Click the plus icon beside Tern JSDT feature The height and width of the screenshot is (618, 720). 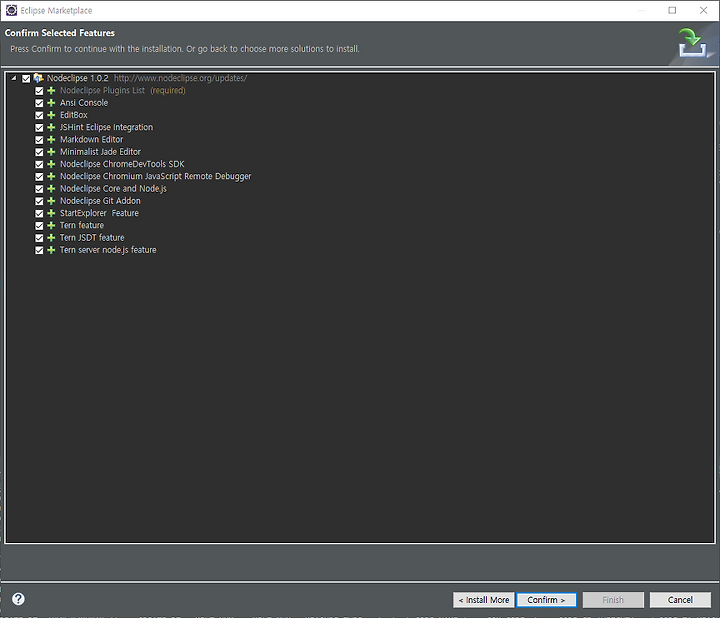pyautogui.click(x=51, y=238)
